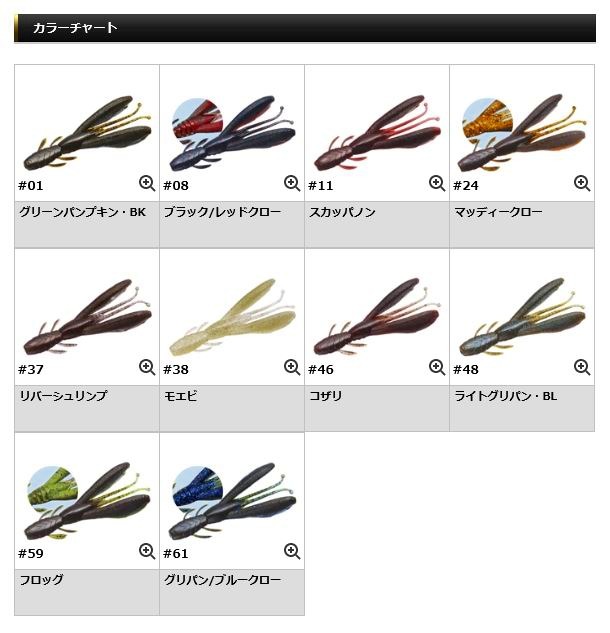The image size is (610, 633).
Task: Click the マッディークロー color name label
Action: click(498, 212)
